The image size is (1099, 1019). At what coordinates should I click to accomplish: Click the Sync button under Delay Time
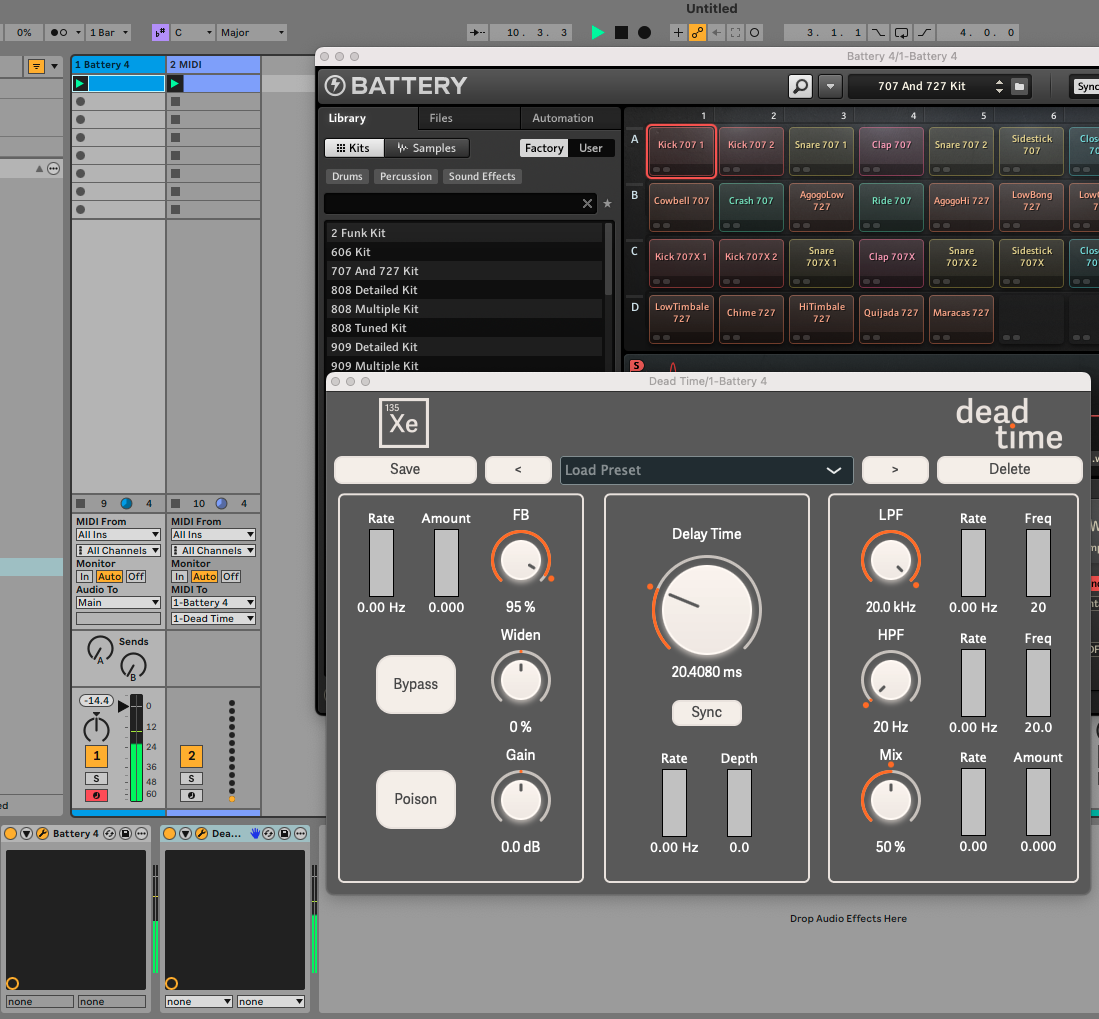706,712
